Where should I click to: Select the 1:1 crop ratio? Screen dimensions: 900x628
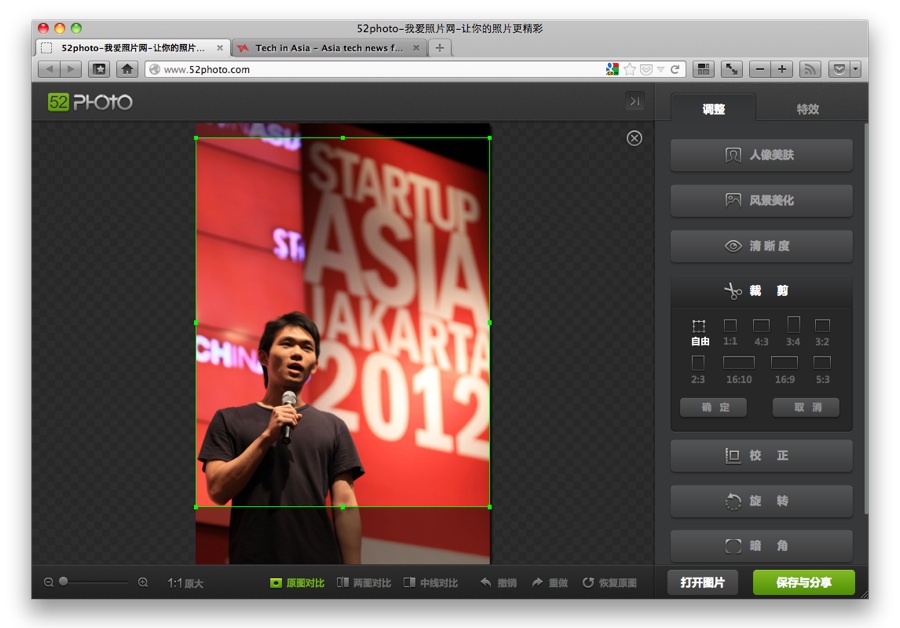point(730,333)
